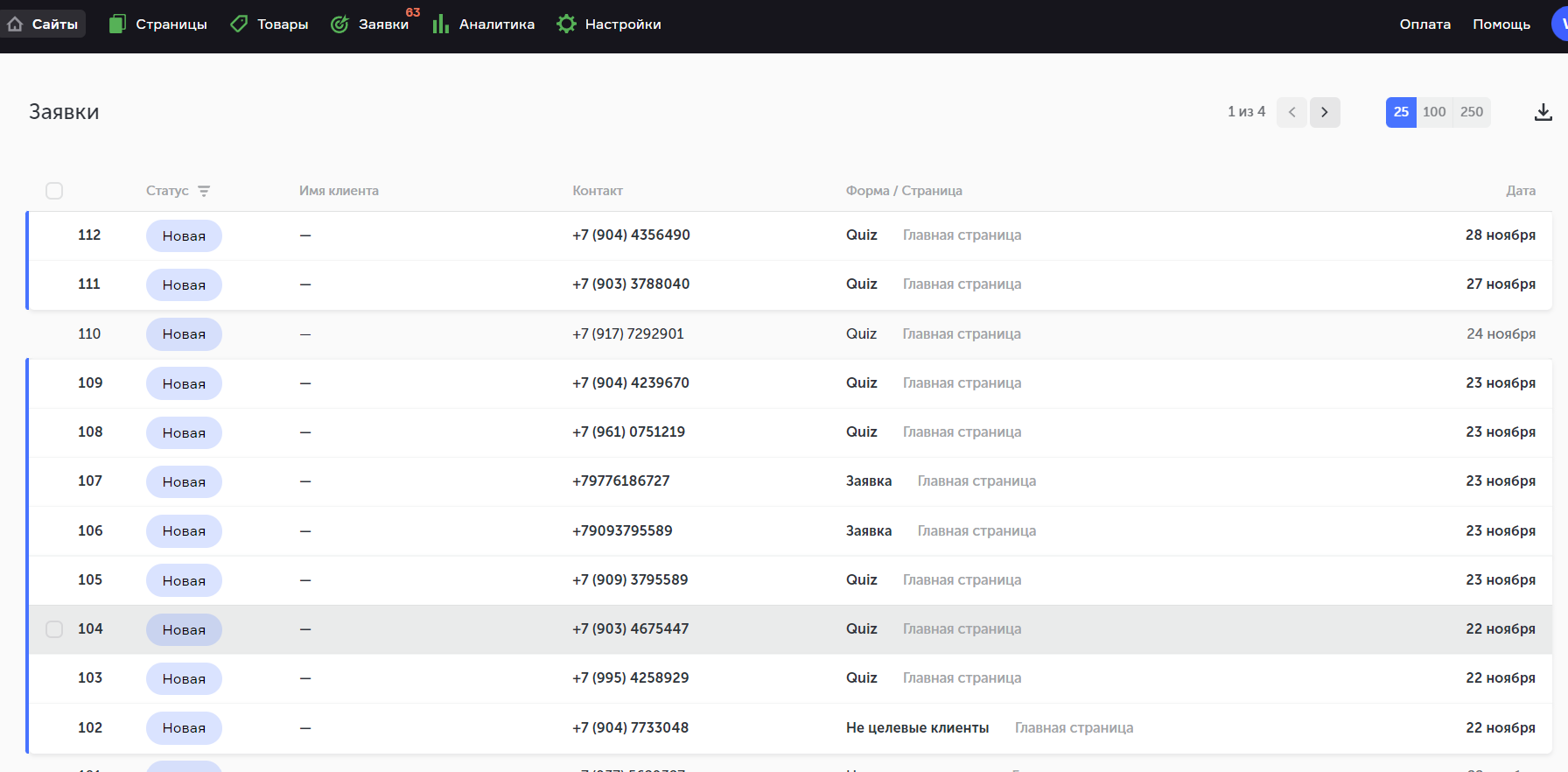
Task: Click phone number +7 (904) 4356490
Action: [631, 235]
